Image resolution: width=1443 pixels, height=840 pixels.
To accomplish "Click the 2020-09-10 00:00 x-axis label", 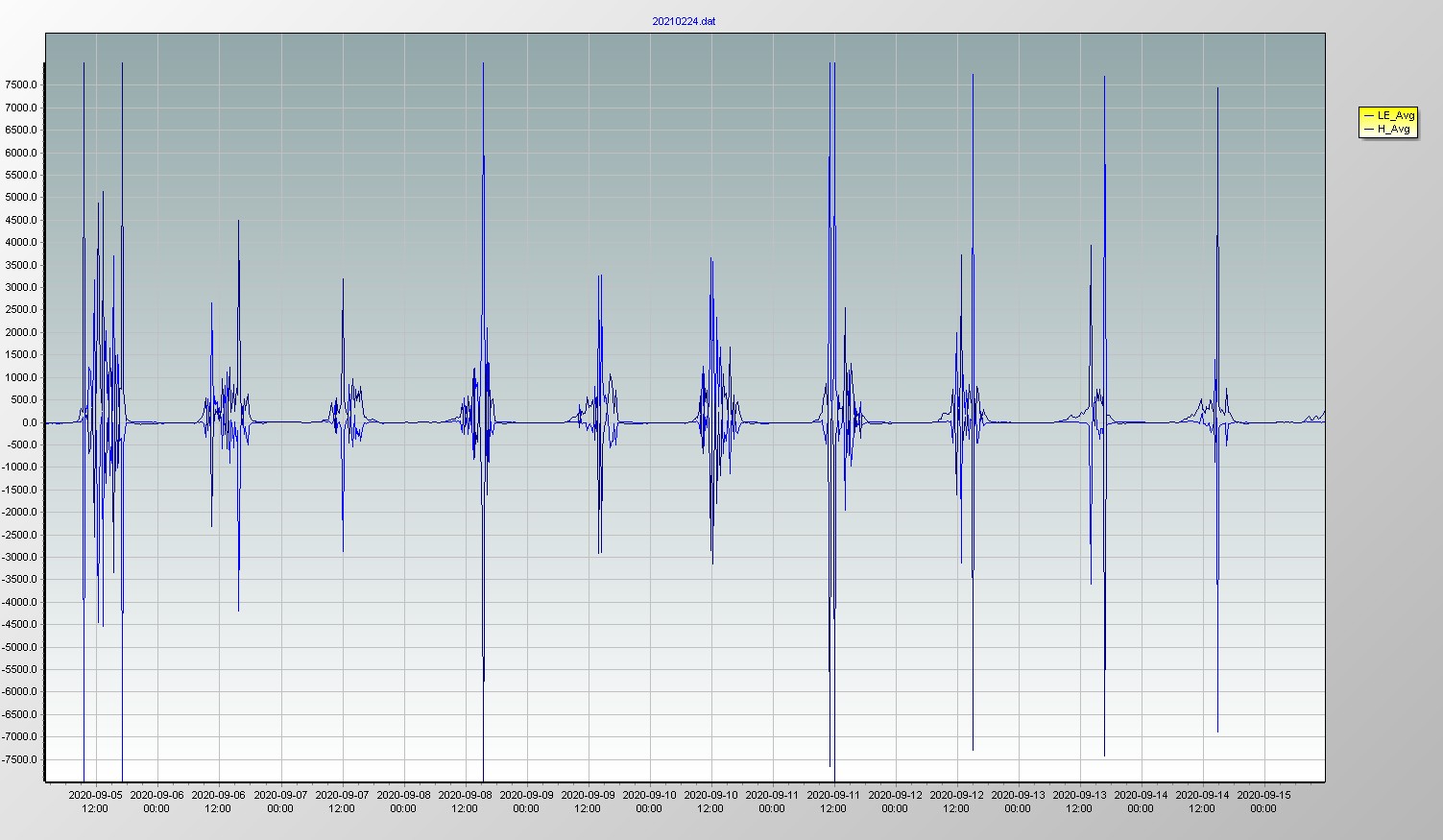I will 649,802.
